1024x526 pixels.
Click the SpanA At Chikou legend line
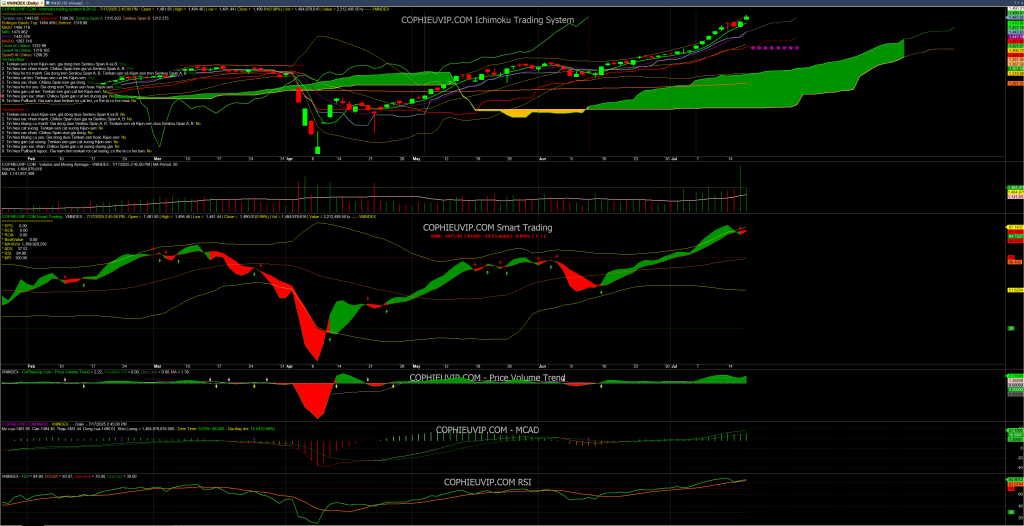(x=25, y=50)
